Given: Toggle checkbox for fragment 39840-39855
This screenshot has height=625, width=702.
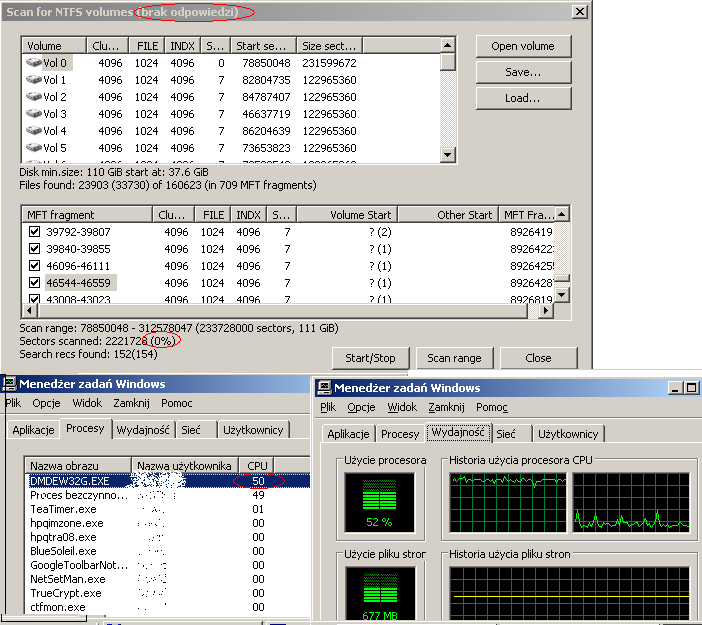Looking at the screenshot, I should 35,249.
